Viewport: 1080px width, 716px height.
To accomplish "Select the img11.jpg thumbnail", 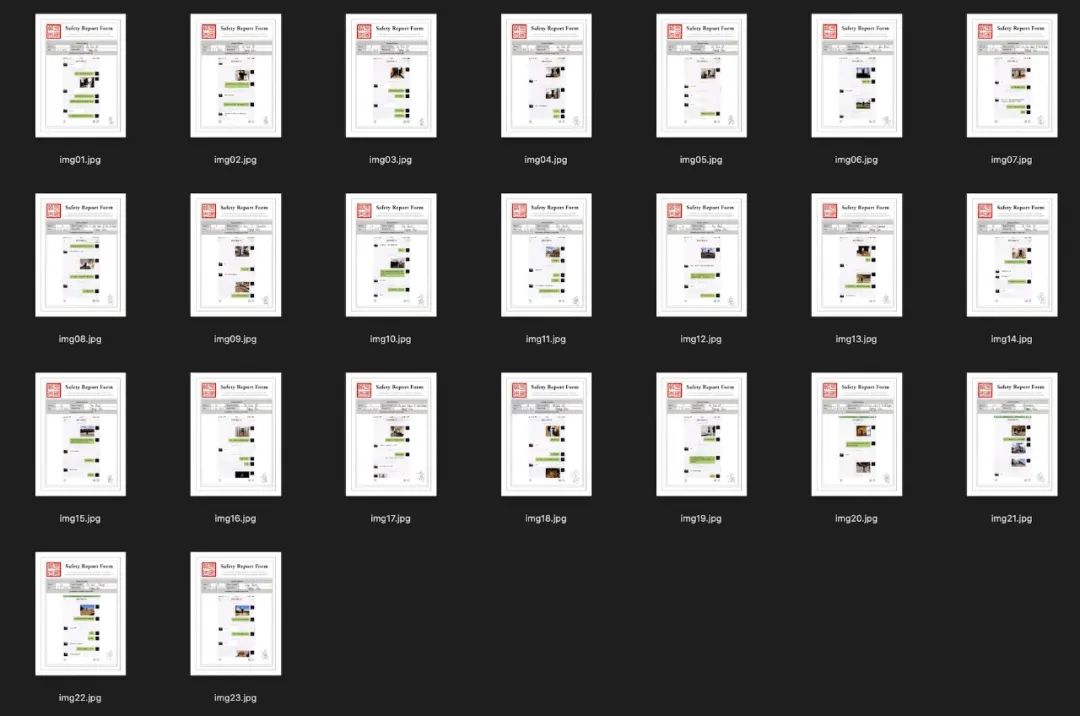I will (546, 255).
